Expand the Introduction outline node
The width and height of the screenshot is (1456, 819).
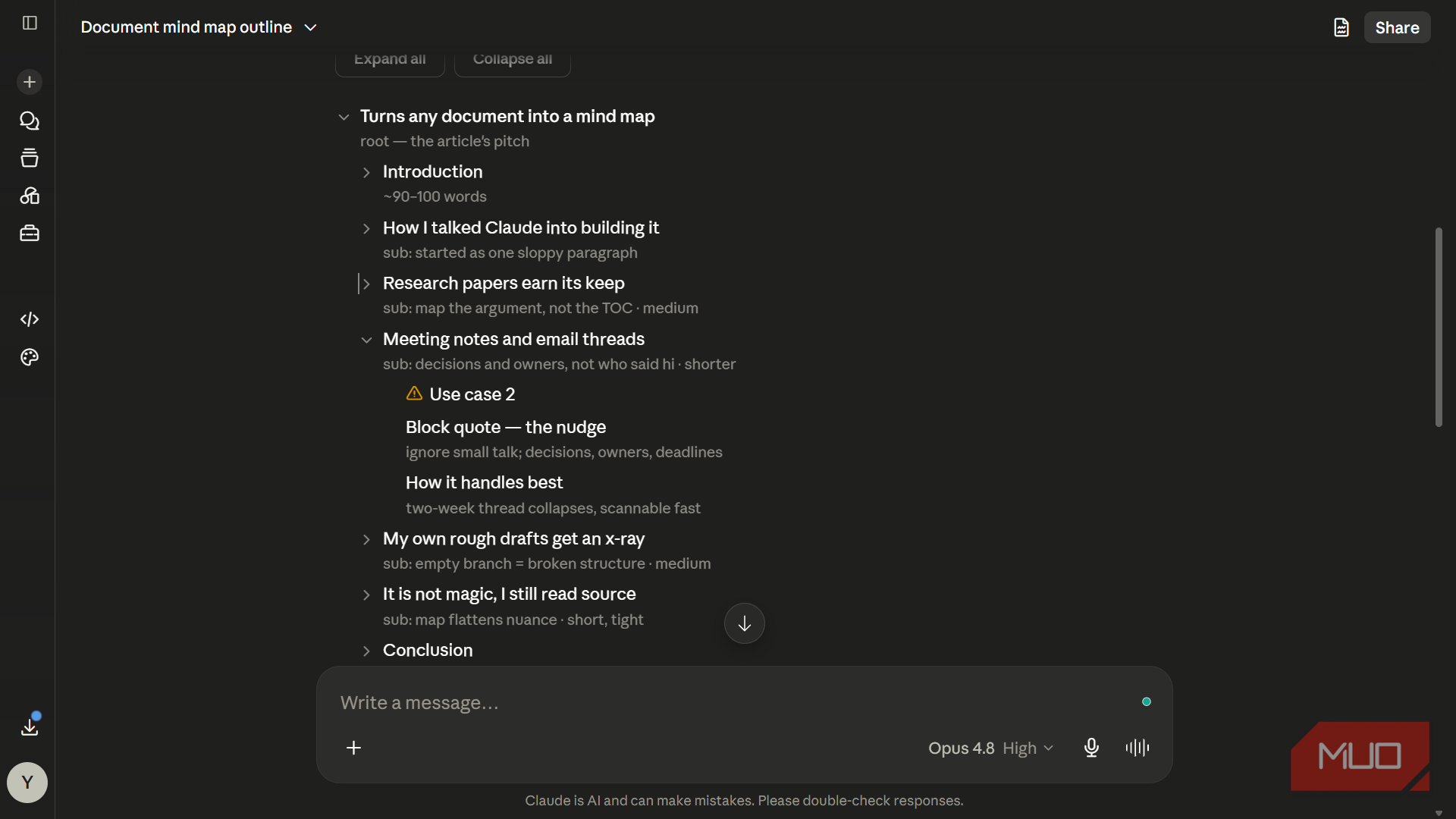point(366,173)
